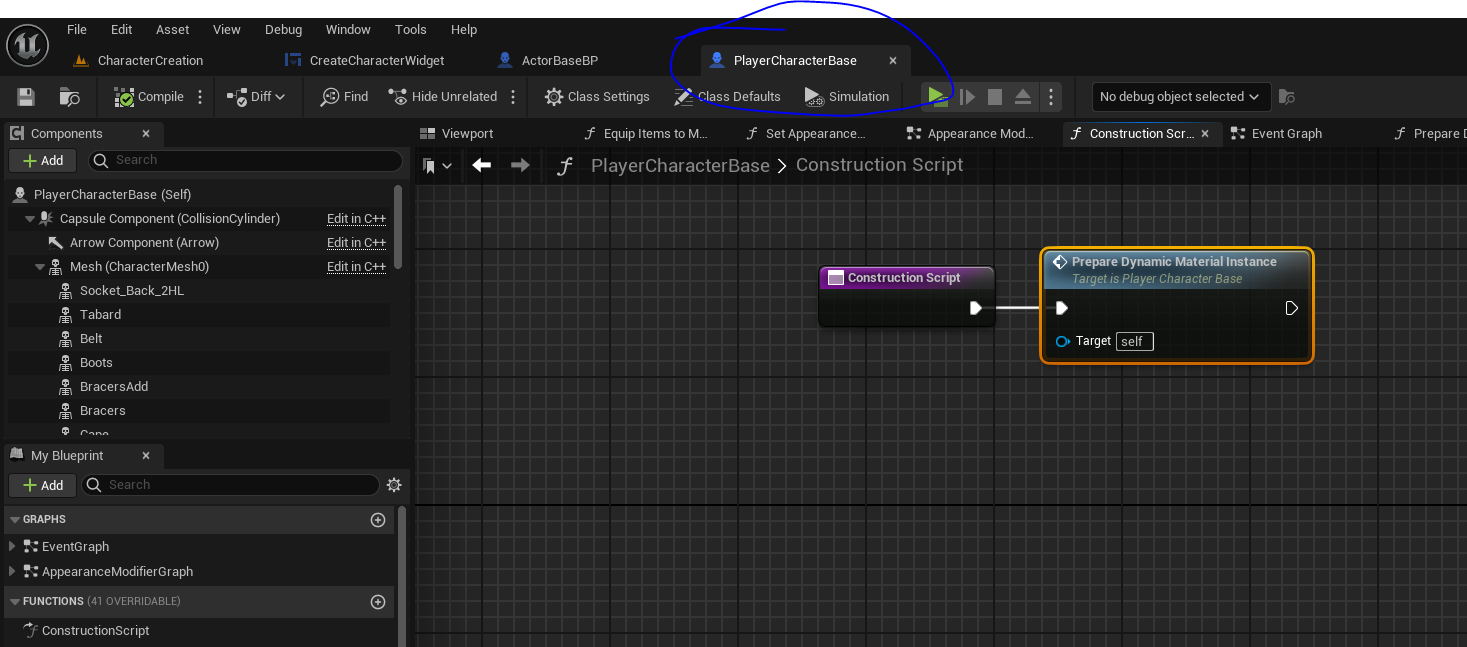Image resolution: width=1467 pixels, height=647 pixels.
Task: Close the Components panel tab
Action: pos(146,134)
